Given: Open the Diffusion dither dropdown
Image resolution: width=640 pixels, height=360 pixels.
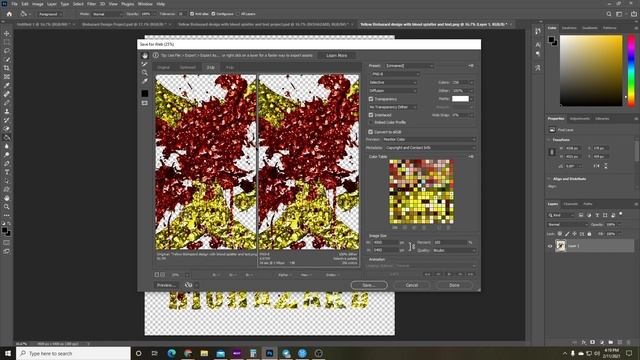Looking at the screenshot, I should click(393, 91).
